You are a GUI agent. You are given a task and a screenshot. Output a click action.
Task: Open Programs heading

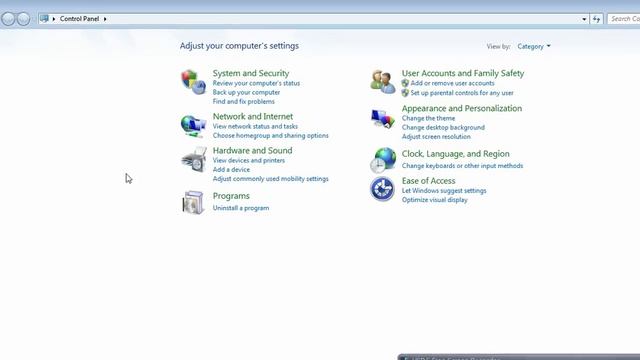click(x=231, y=196)
